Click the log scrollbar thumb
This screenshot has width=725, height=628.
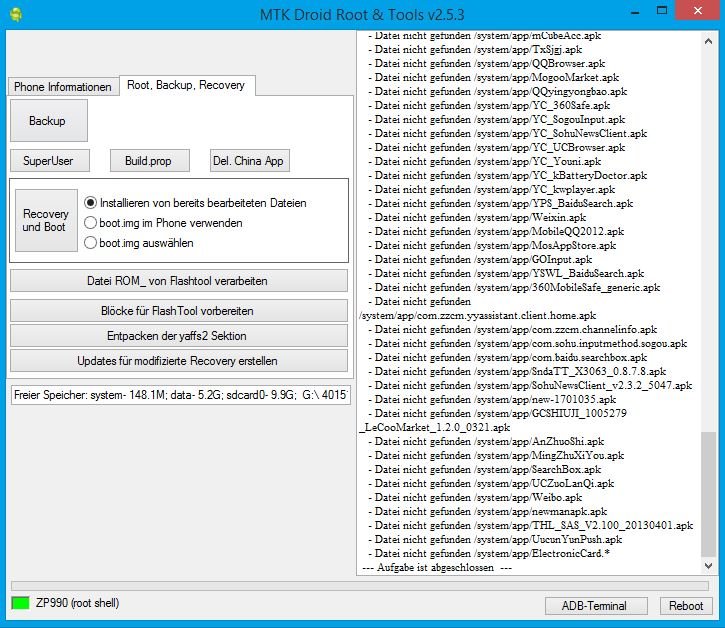pos(708,494)
